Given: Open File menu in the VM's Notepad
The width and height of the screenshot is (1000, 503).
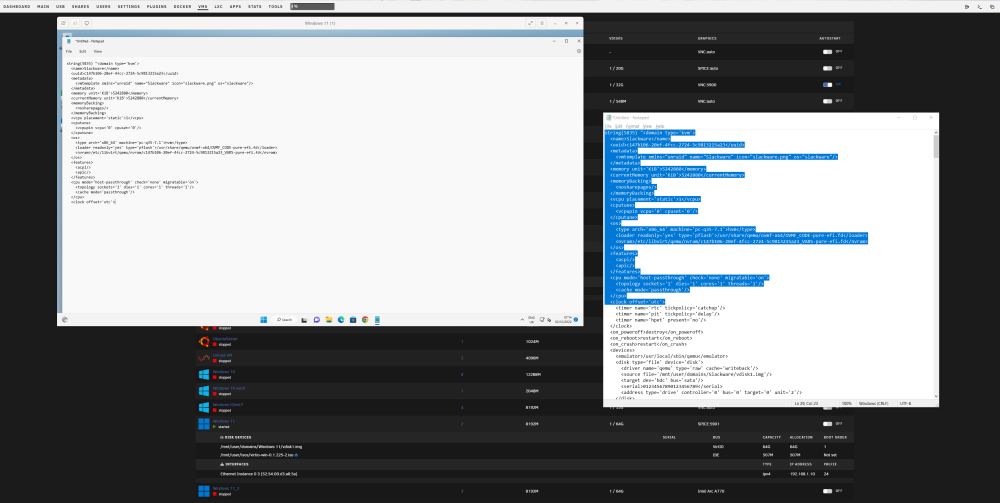Looking at the screenshot, I should tap(68, 51).
